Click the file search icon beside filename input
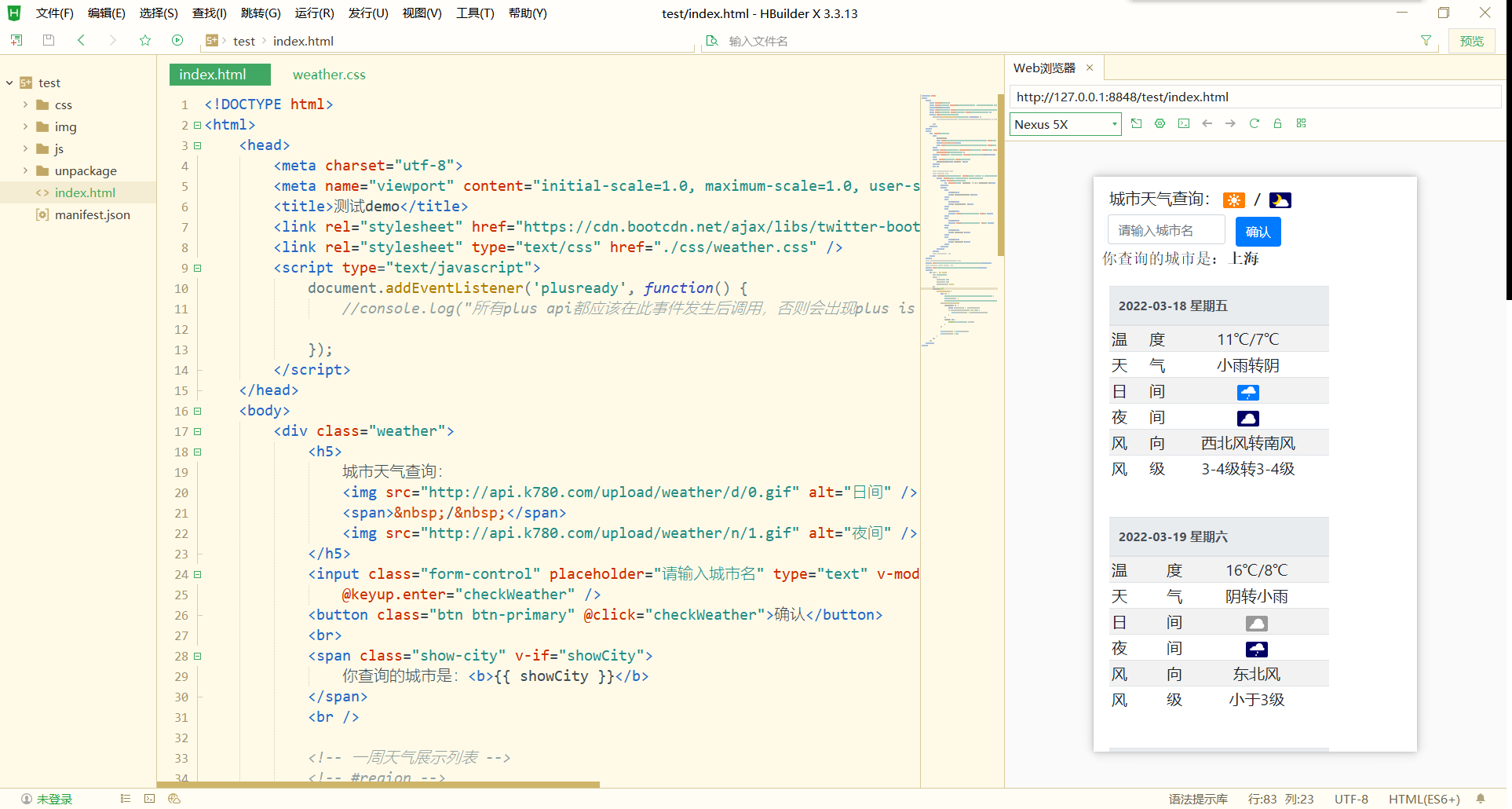 coord(712,40)
